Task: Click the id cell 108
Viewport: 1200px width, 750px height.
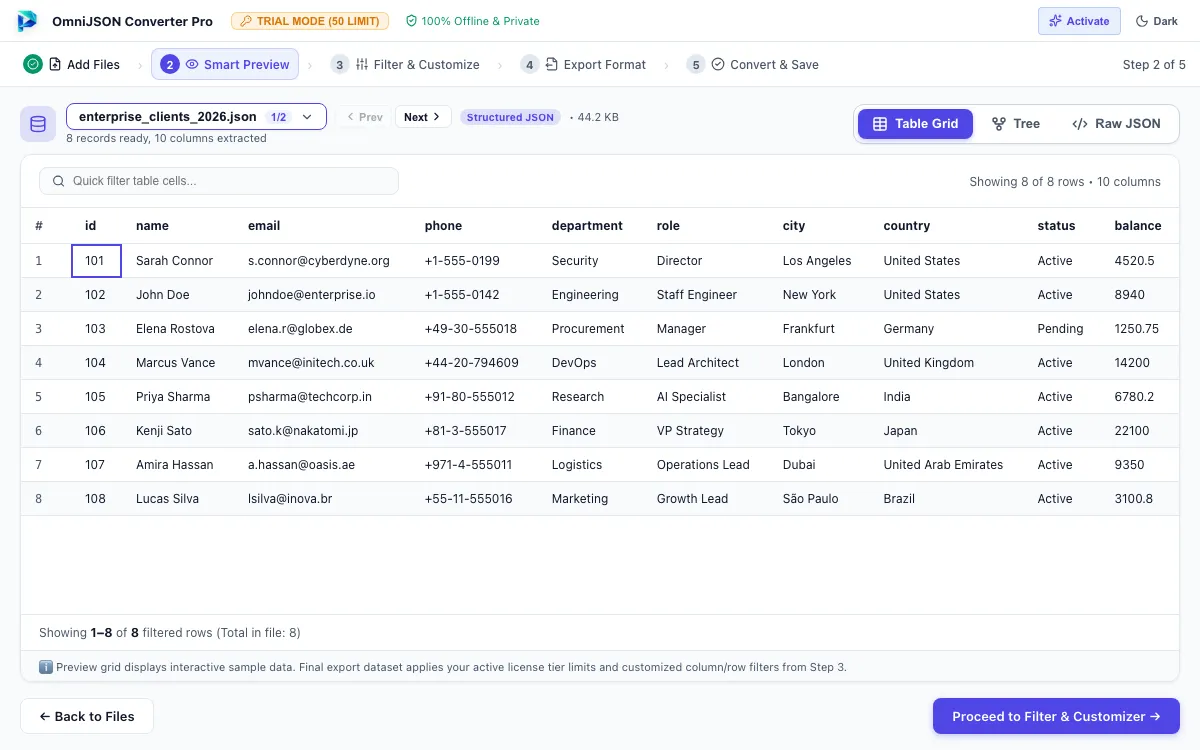Action: click(x=95, y=499)
